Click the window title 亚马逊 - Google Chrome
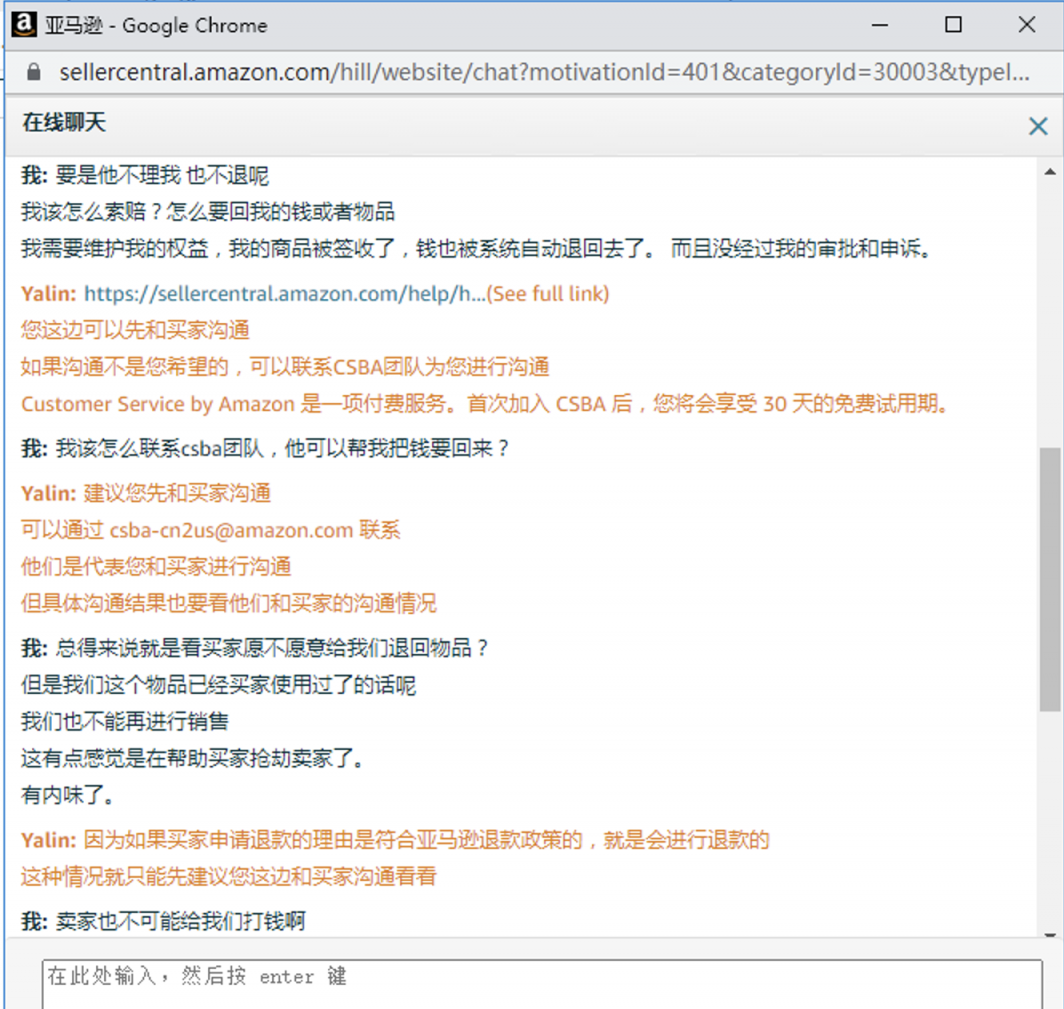 click(156, 26)
